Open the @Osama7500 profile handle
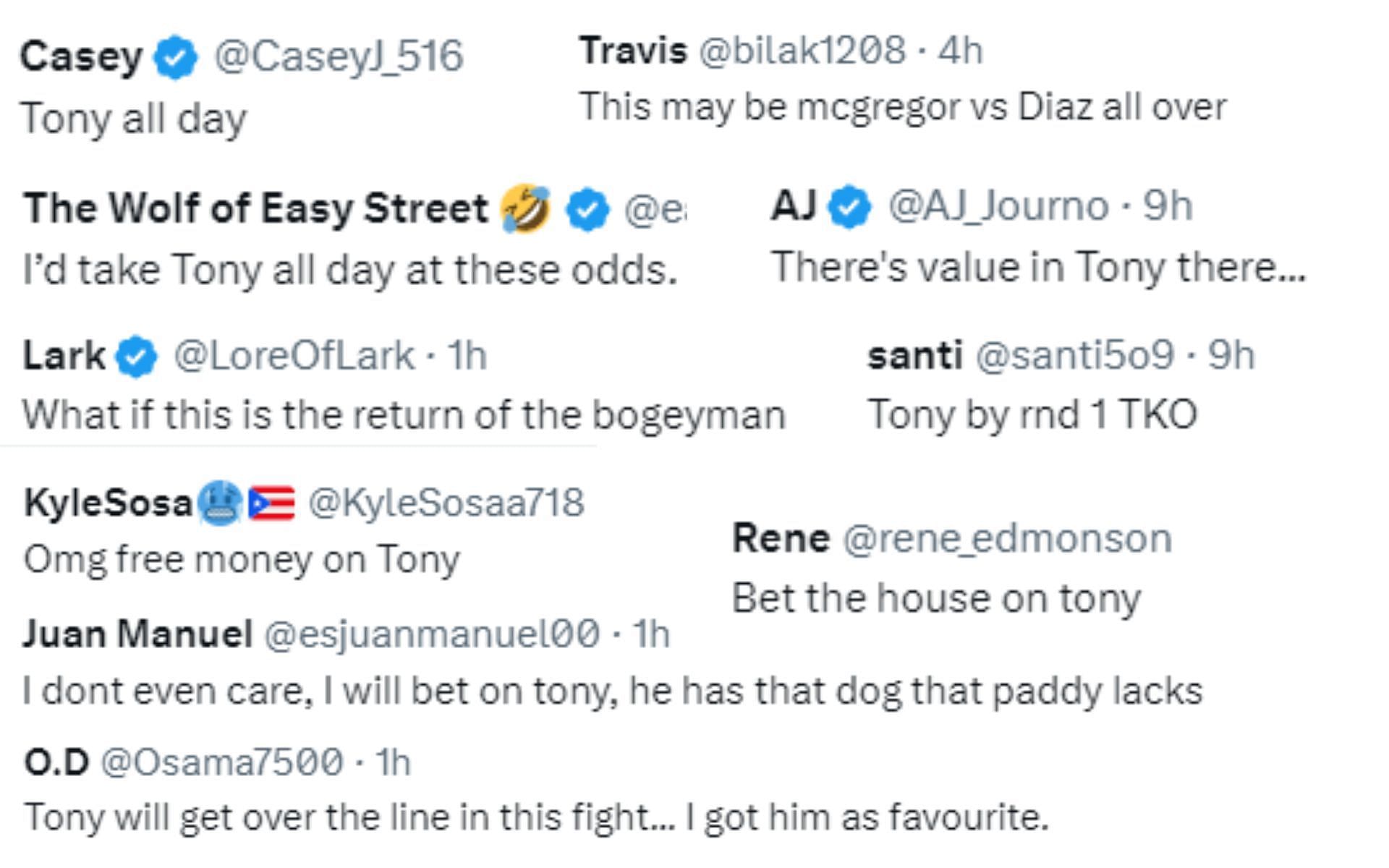Screen dimensions: 1389x868 (222, 762)
